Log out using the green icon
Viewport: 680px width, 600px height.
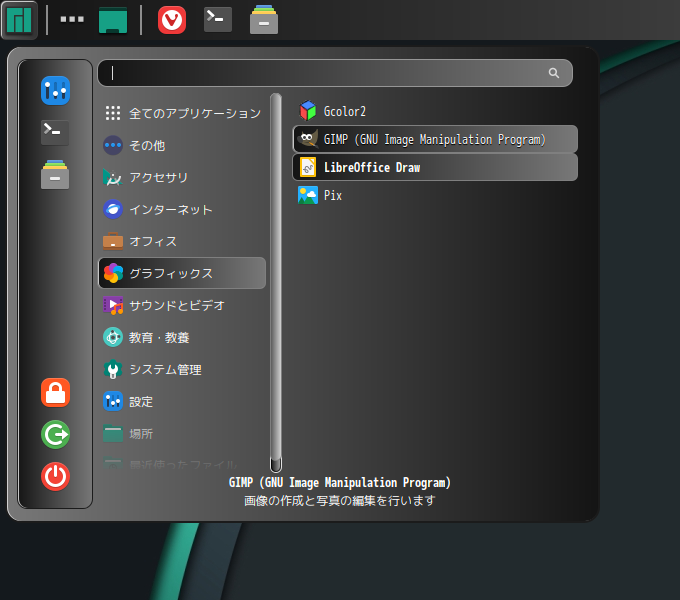pyautogui.click(x=55, y=434)
